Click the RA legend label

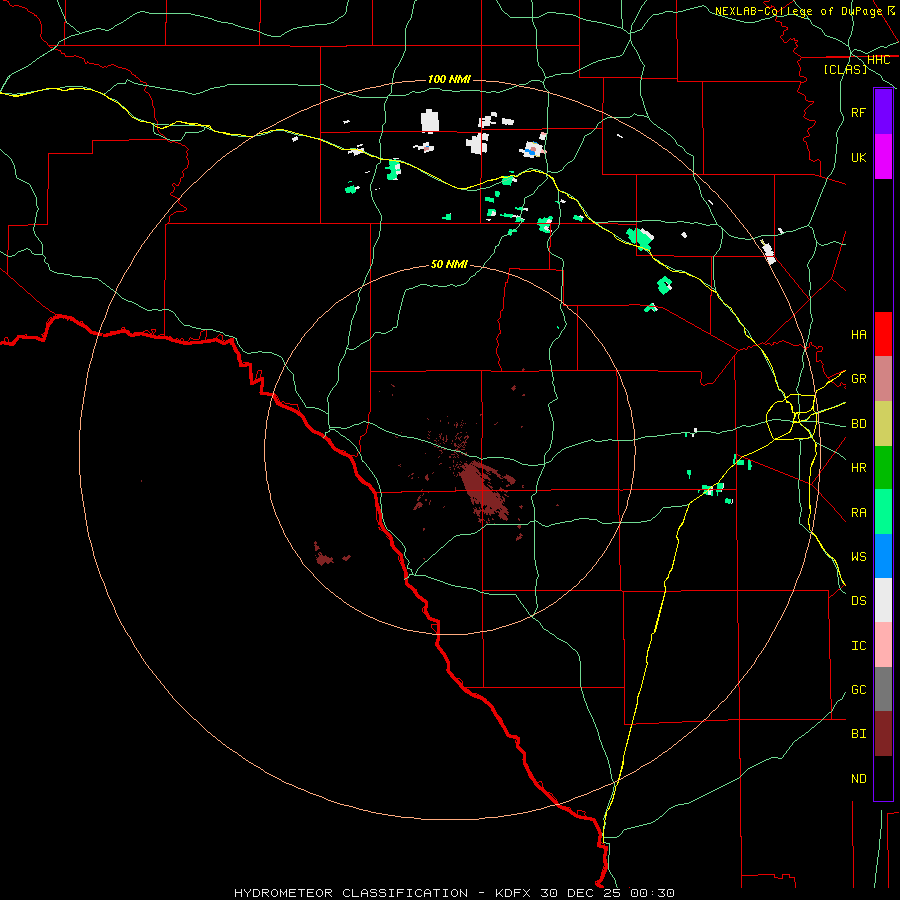tap(858, 513)
